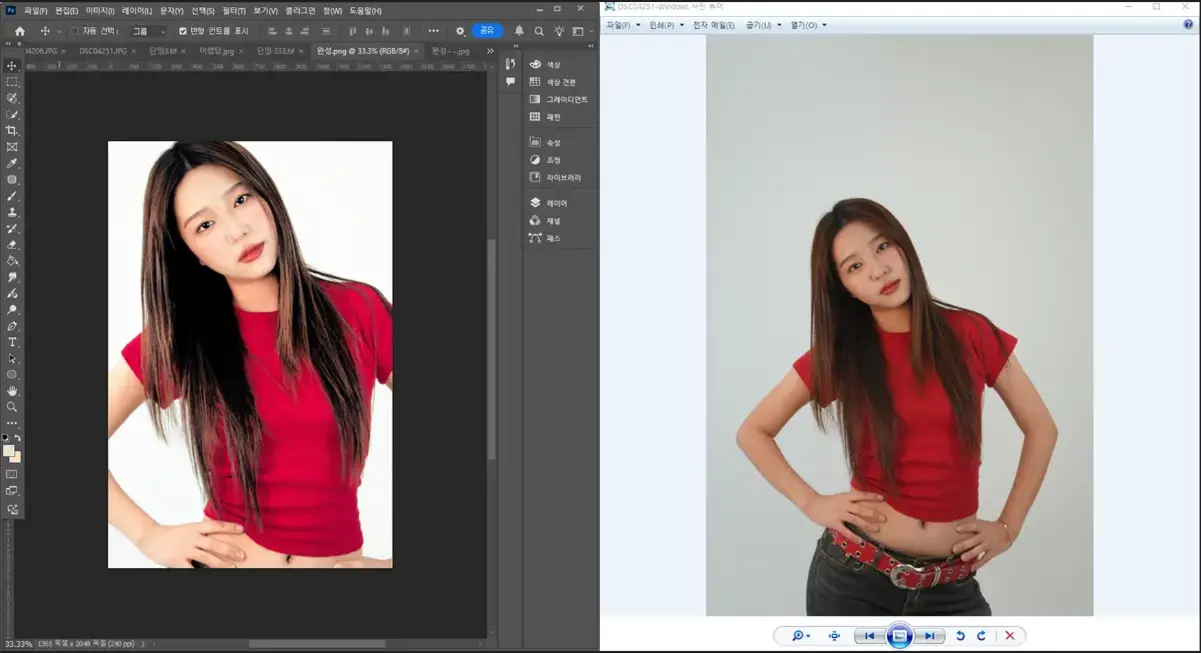Toggle the Quick Mask mode icon
The width and height of the screenshot is (1201, 653).
click(x=12, y=474)
